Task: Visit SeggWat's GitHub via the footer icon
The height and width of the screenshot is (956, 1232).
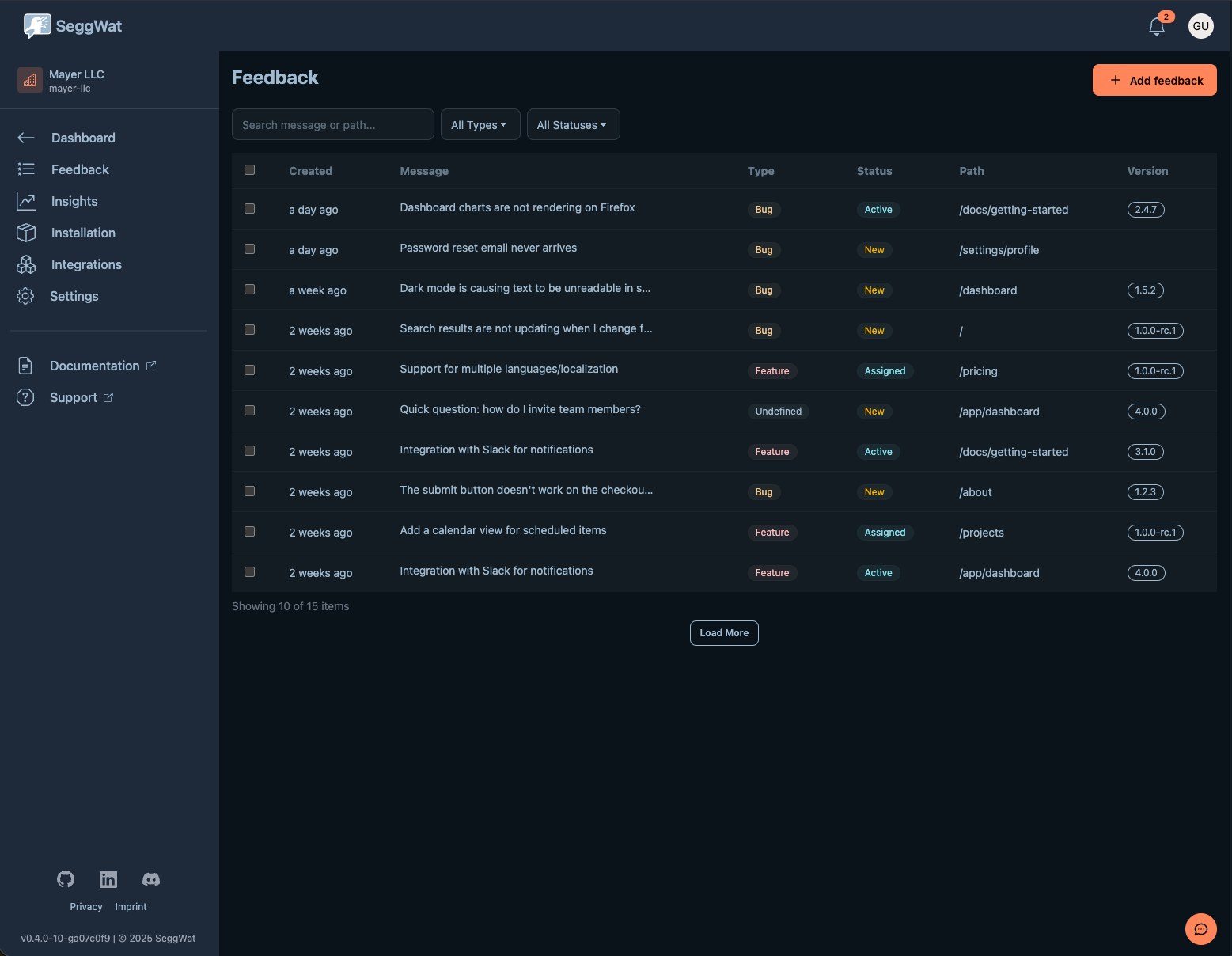Action: tap(65, 878)
